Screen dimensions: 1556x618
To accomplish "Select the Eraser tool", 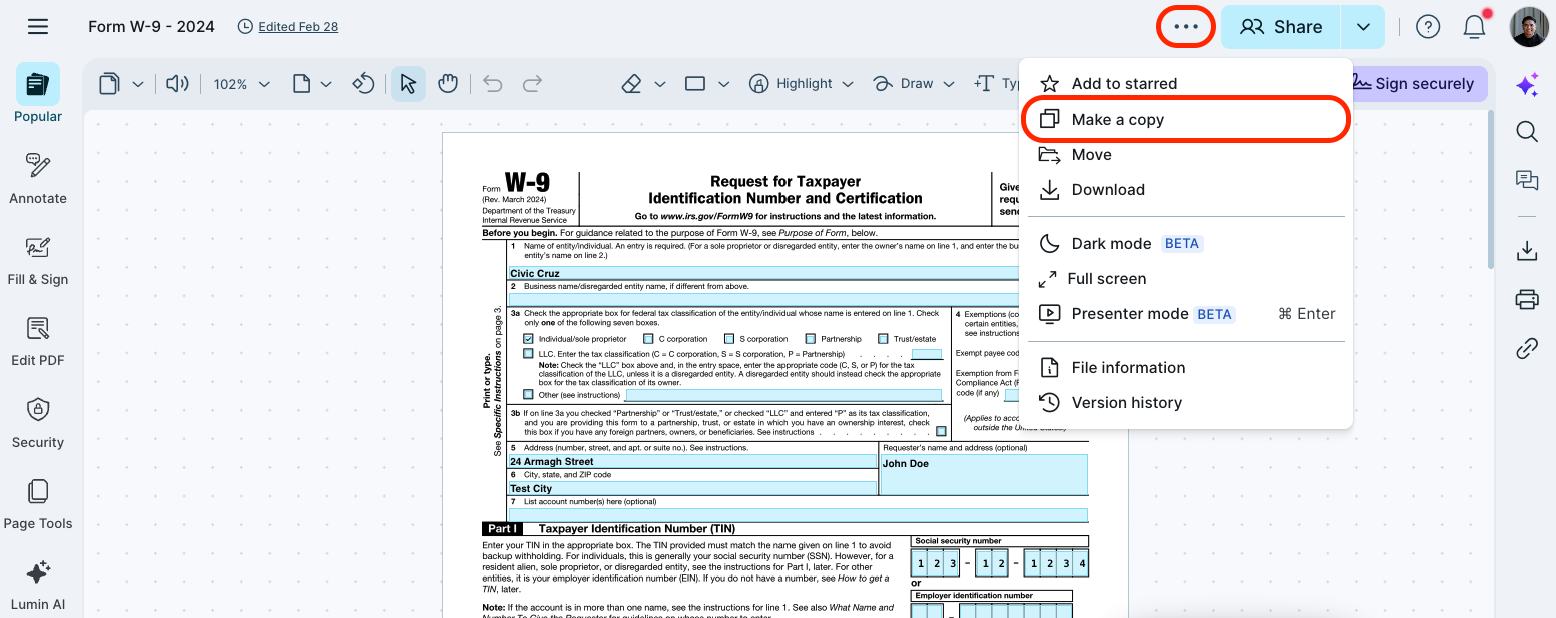I will pyautogui.click(x=631, y=84).
